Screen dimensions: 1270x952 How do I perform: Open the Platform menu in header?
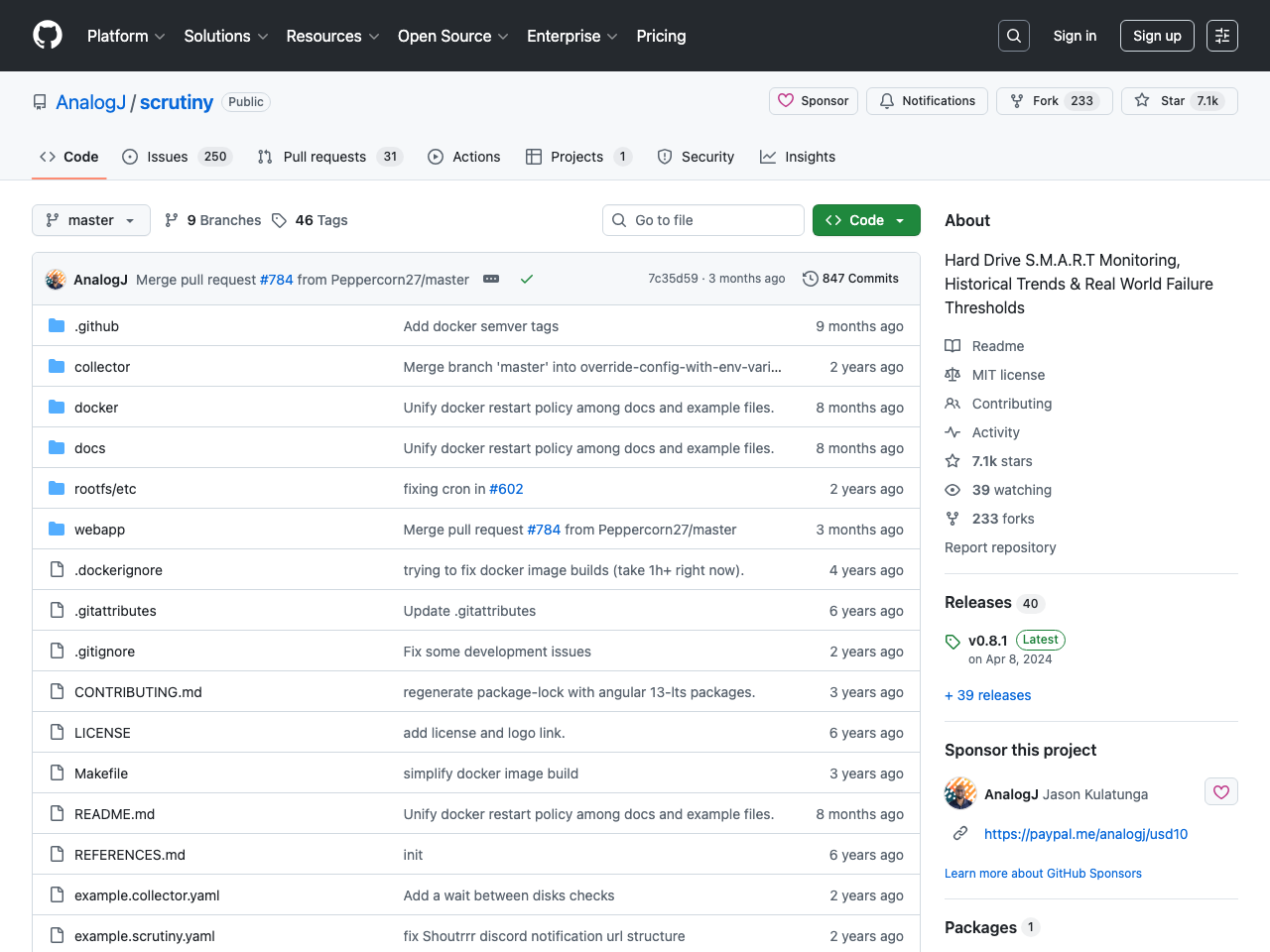(126, 36)
